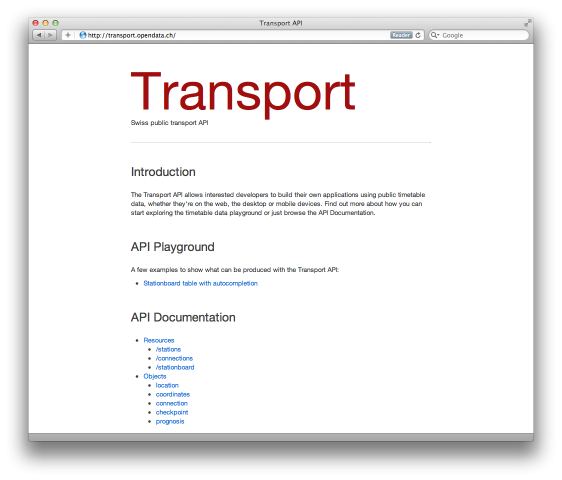Open the Resources documentation link
This screenshot has width=562, height=480.
pyautogui.click(x=159, y=340)
